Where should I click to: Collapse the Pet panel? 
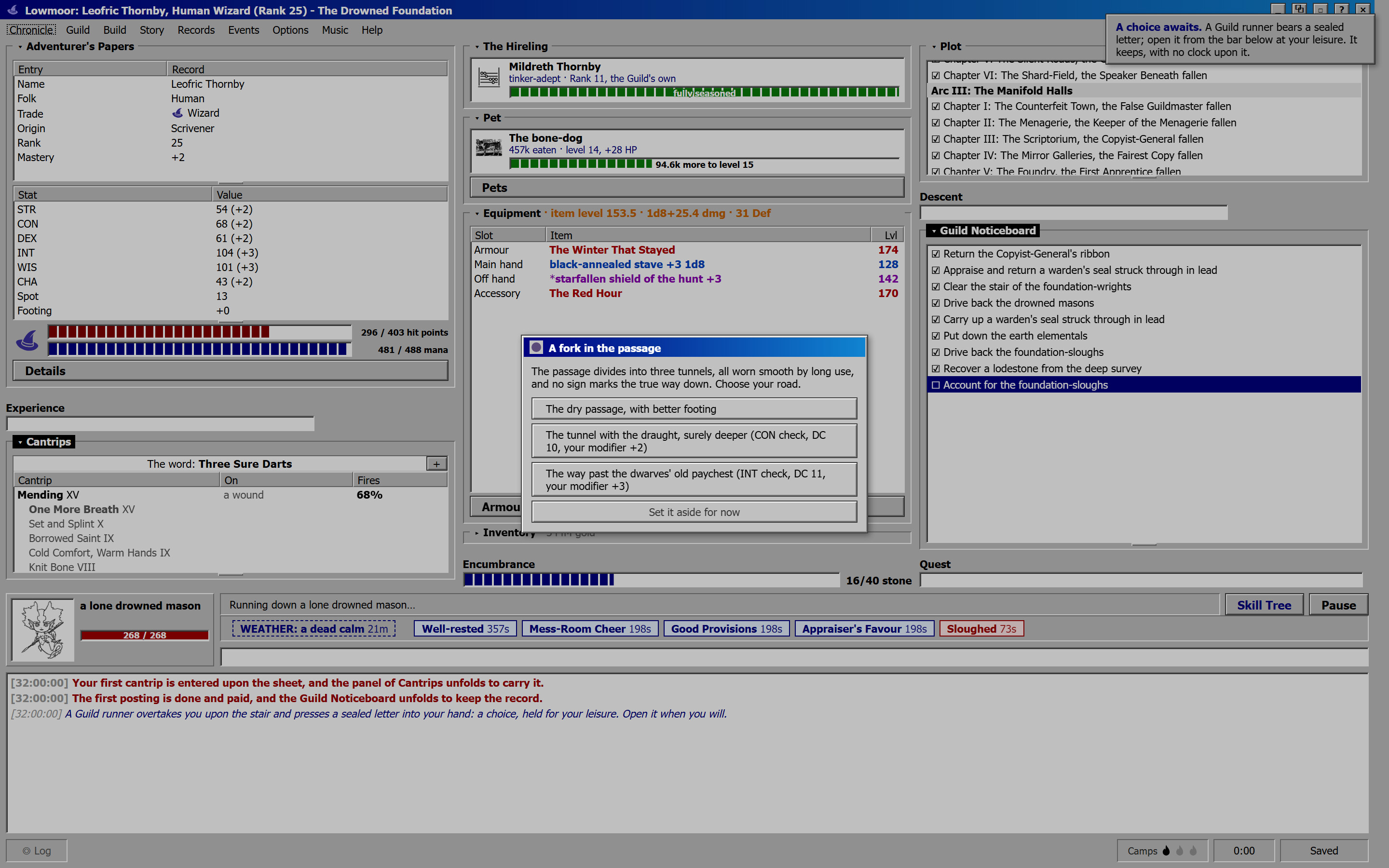[477, 118]
